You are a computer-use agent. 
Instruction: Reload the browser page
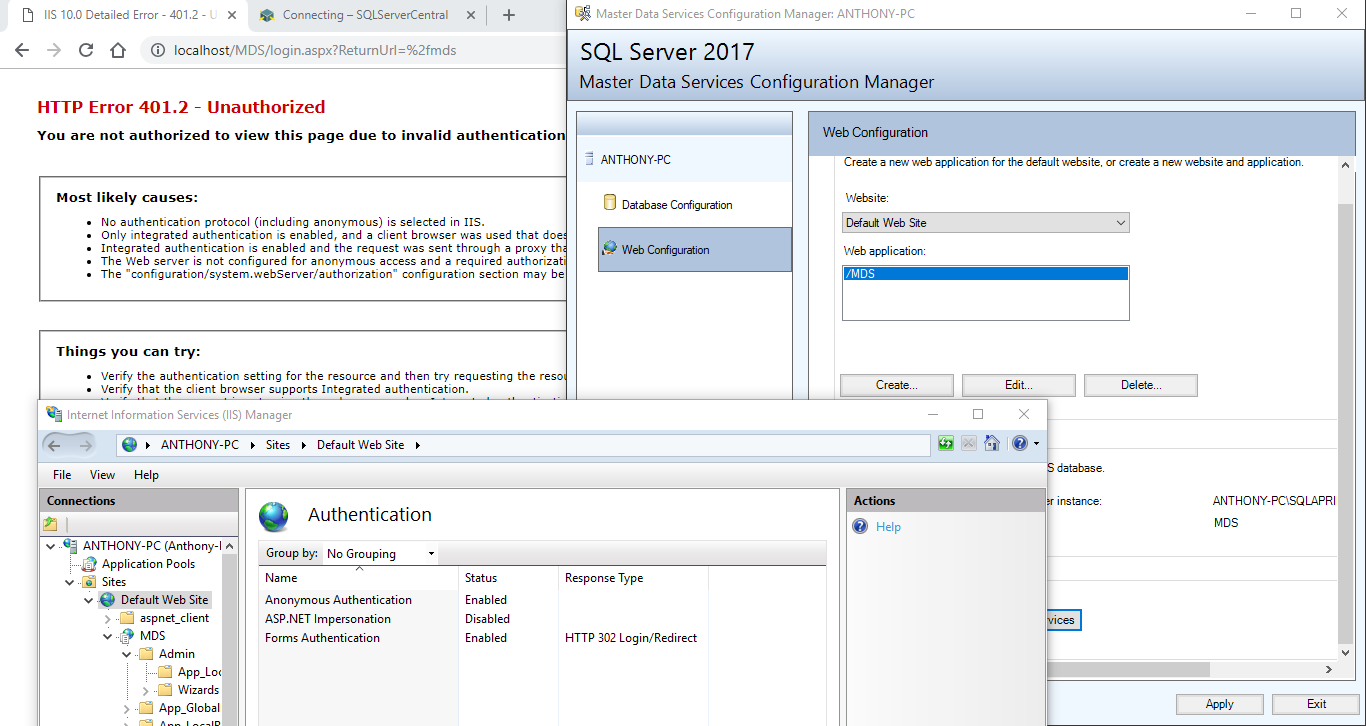(x=86, y=50)
